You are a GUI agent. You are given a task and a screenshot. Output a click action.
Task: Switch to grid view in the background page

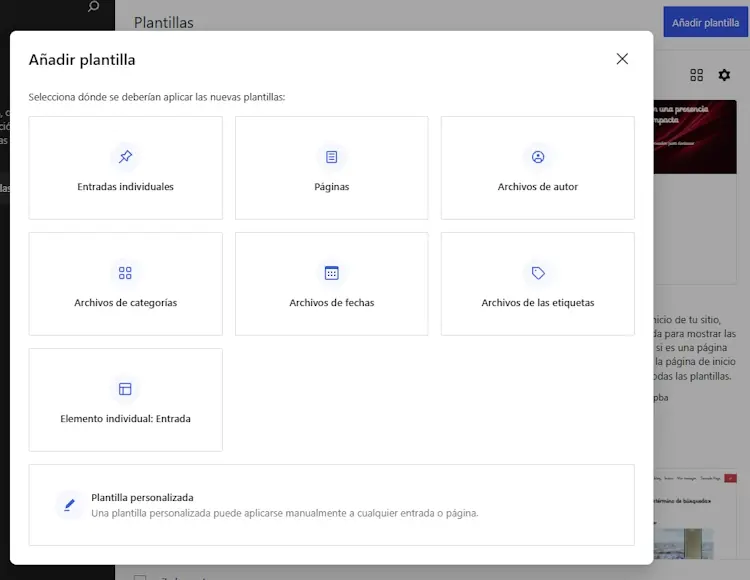(696, 75)
